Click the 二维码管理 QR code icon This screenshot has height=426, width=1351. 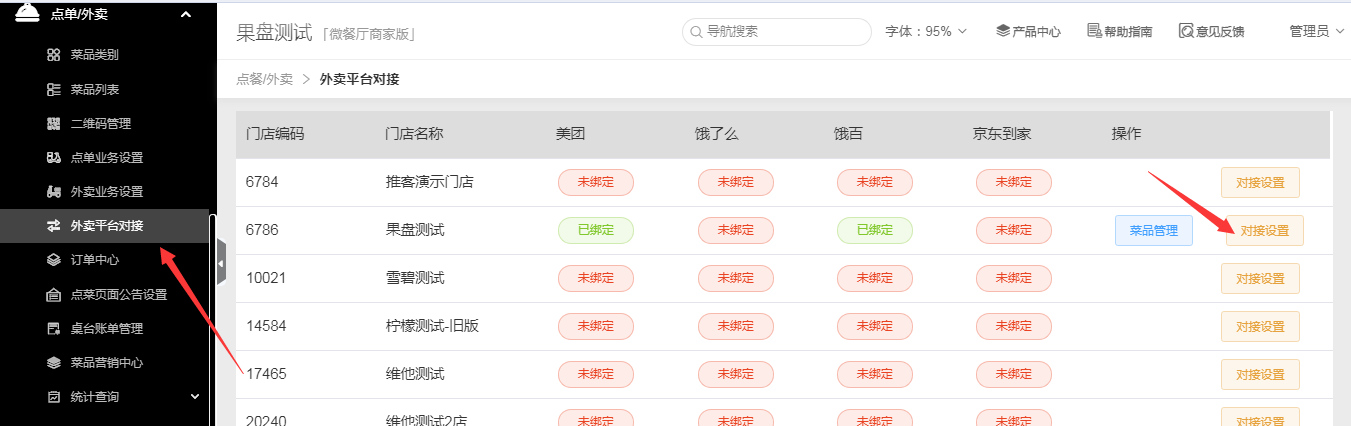coord(54,124)
